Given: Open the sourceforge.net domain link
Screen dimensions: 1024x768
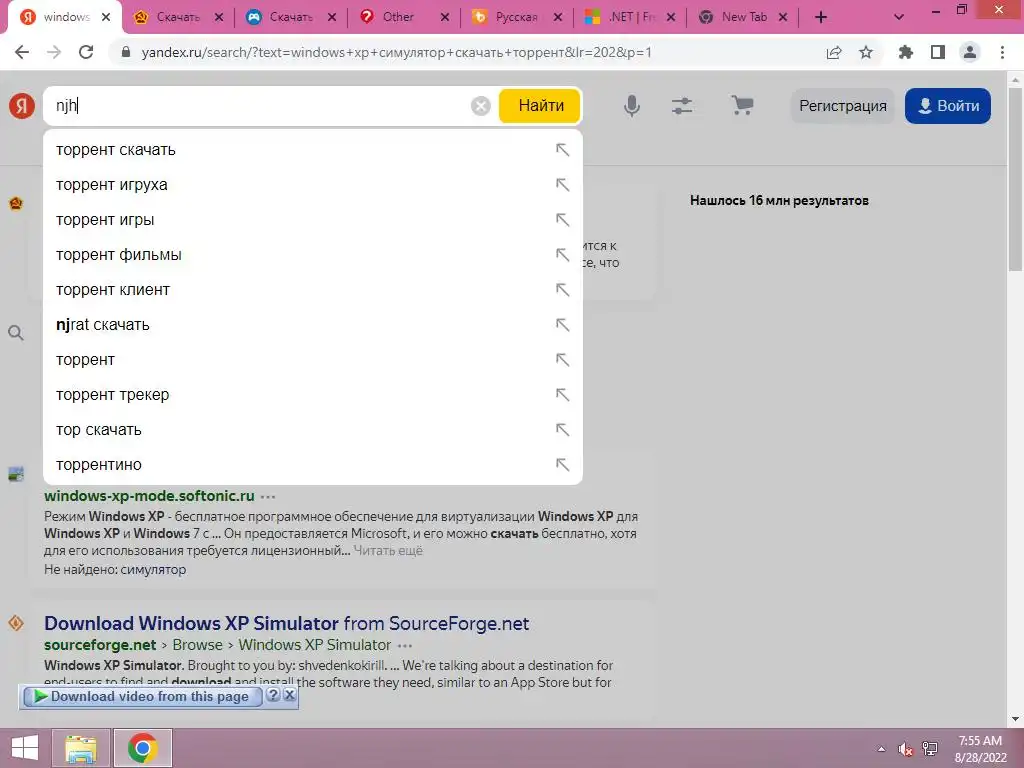Looking at the screenshot, I should click(100, 645).
